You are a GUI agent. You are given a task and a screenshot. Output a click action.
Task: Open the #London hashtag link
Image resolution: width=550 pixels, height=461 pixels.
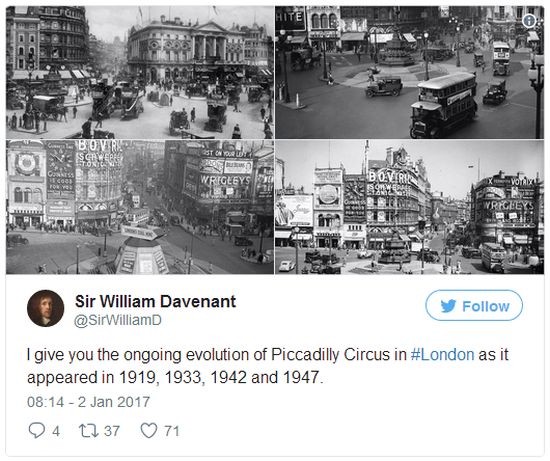point(442,354)
